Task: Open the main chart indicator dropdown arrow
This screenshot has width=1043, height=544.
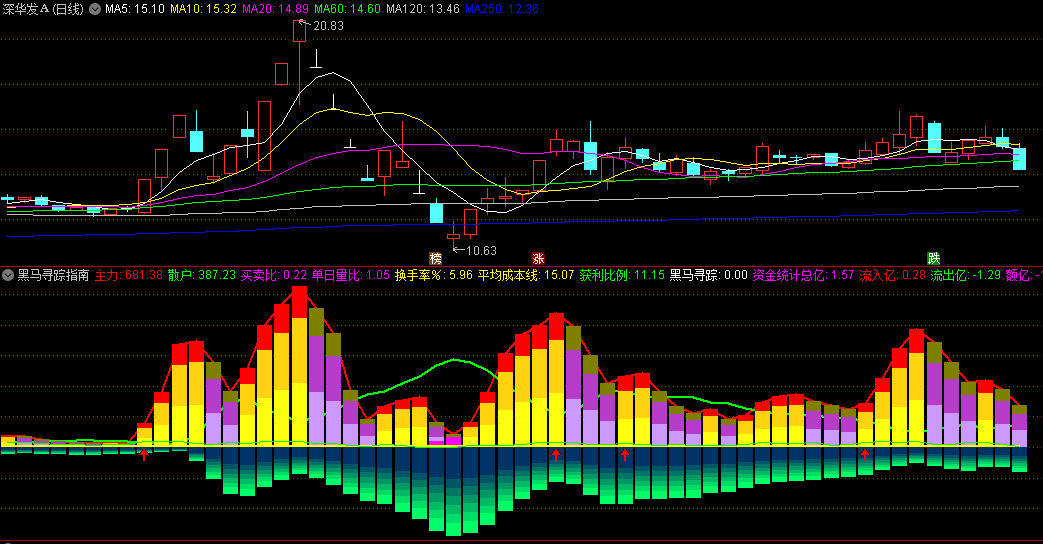Action: click(95, 9)
